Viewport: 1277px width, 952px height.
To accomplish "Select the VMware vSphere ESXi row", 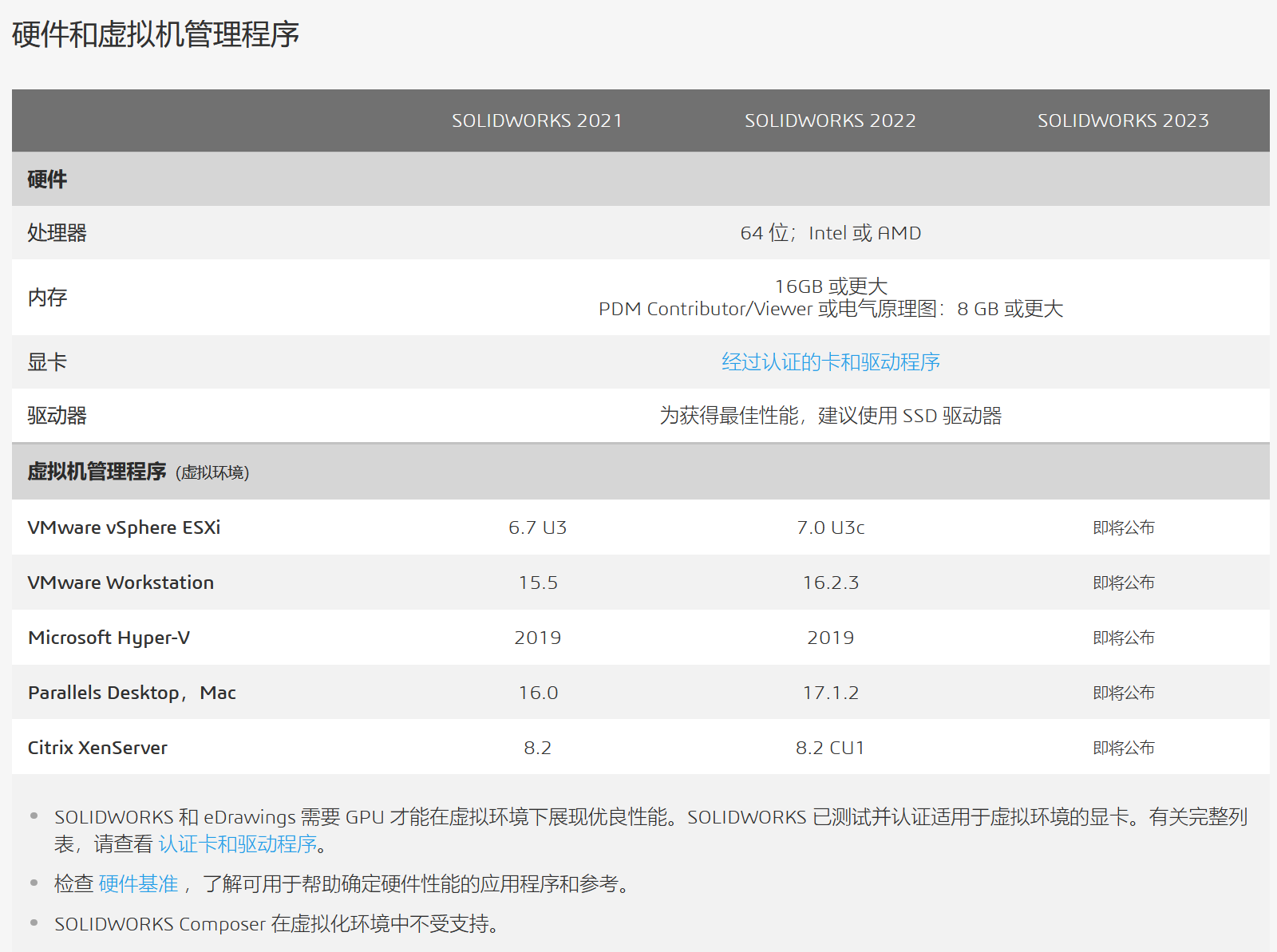I will (x=125, y=527).
